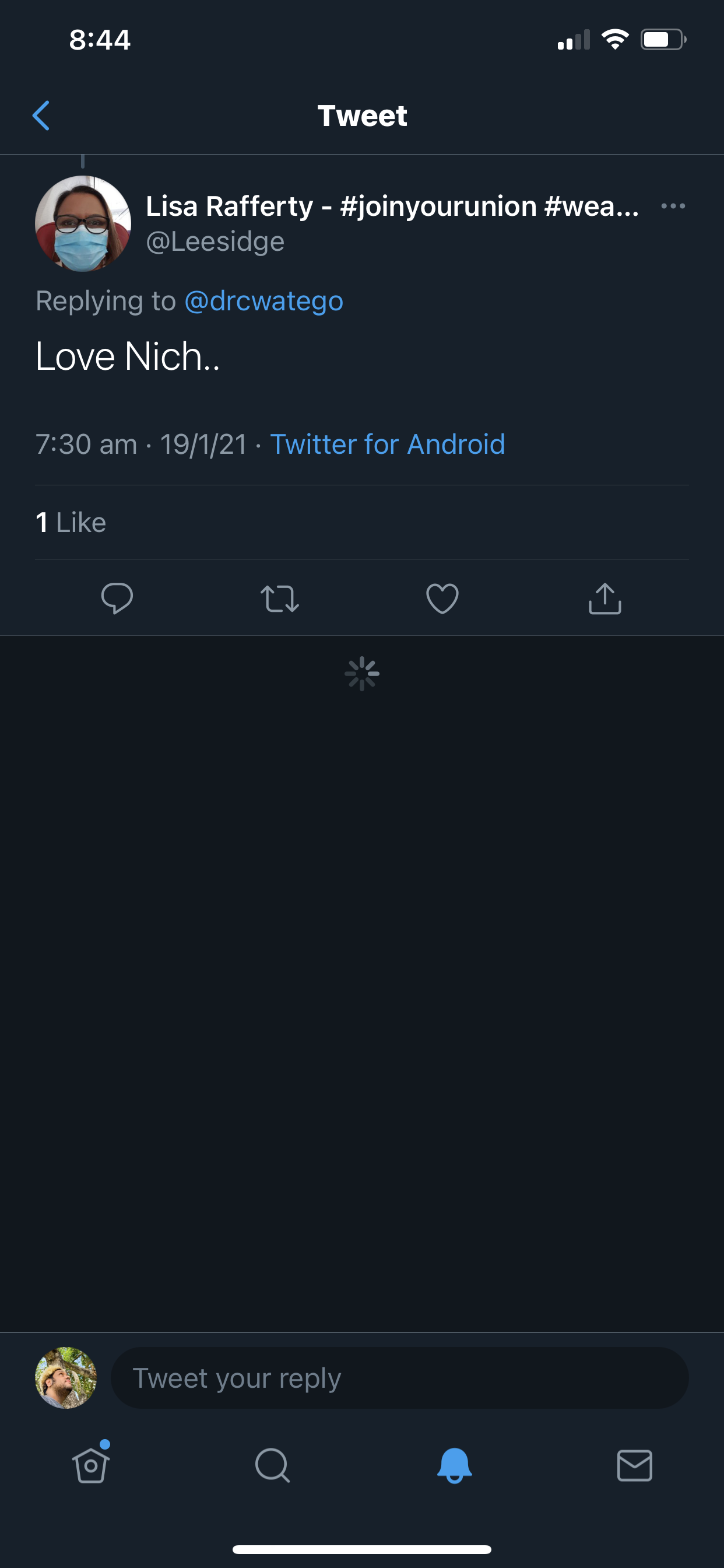This screenshot has height=1568, width=724.
Task: Tap your own avatar beside reply box
Action: tap(66, 1377)
